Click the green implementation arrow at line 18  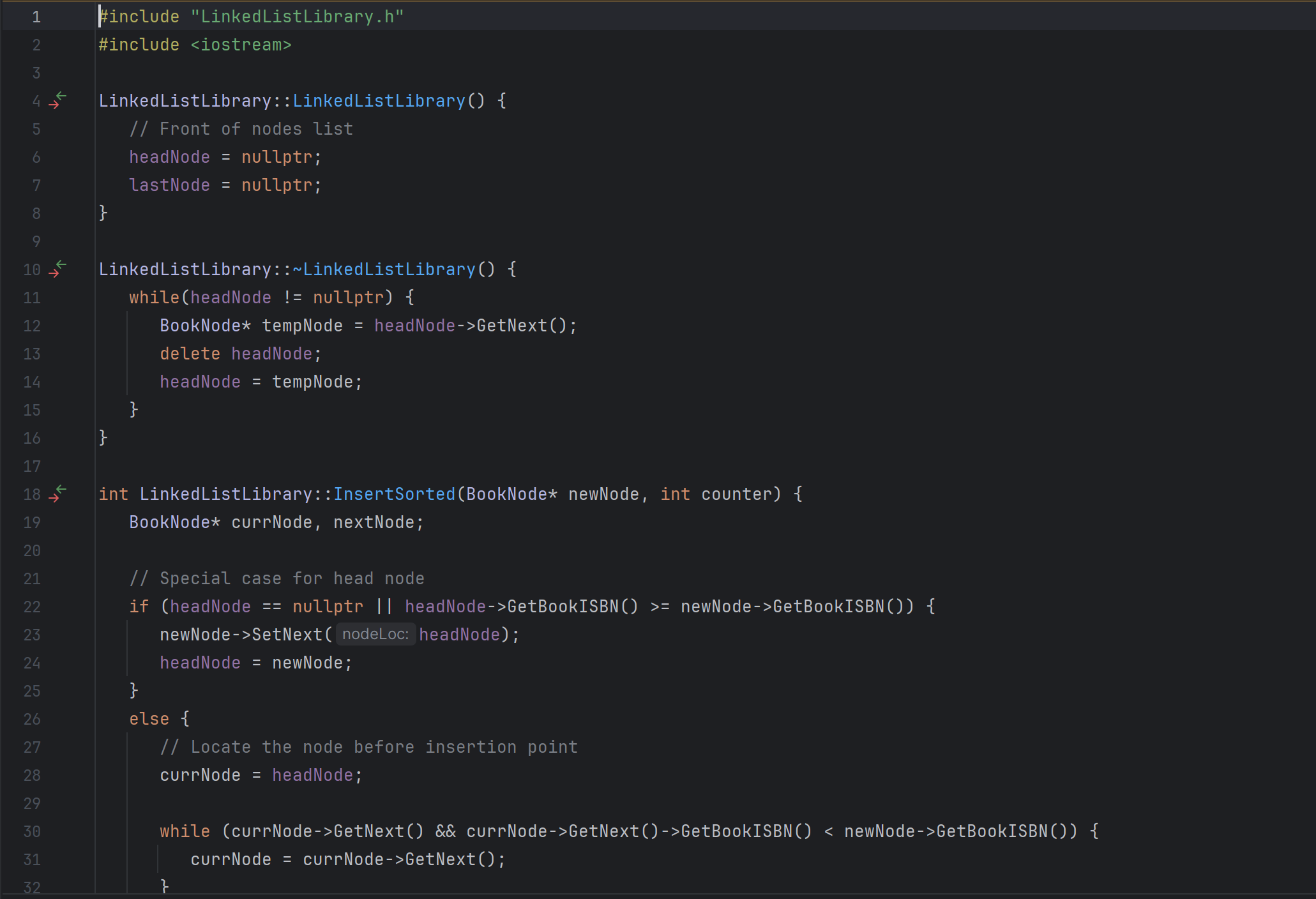[x=61, y=489]
